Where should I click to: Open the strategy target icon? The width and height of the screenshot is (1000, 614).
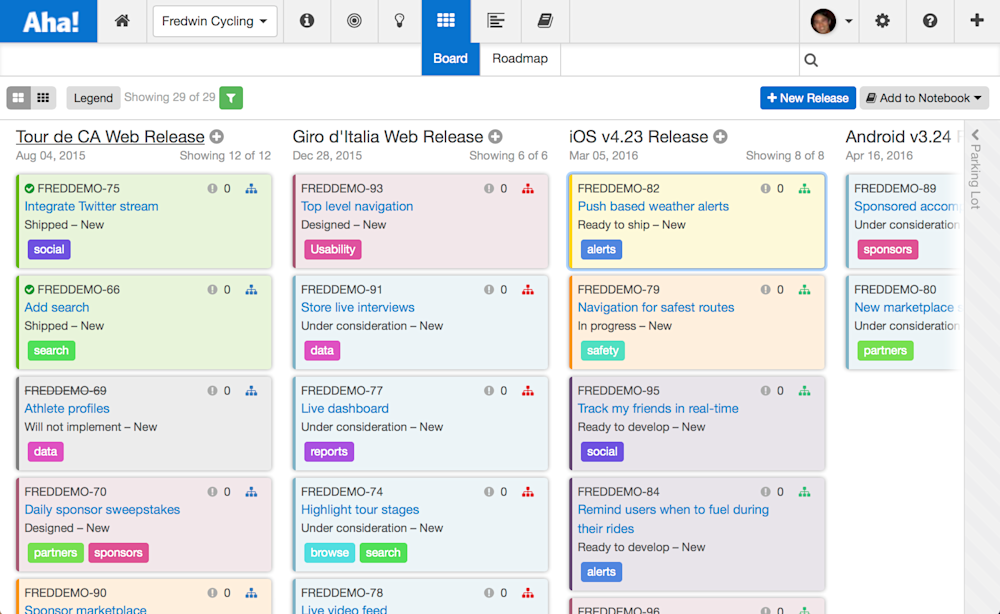354,21
